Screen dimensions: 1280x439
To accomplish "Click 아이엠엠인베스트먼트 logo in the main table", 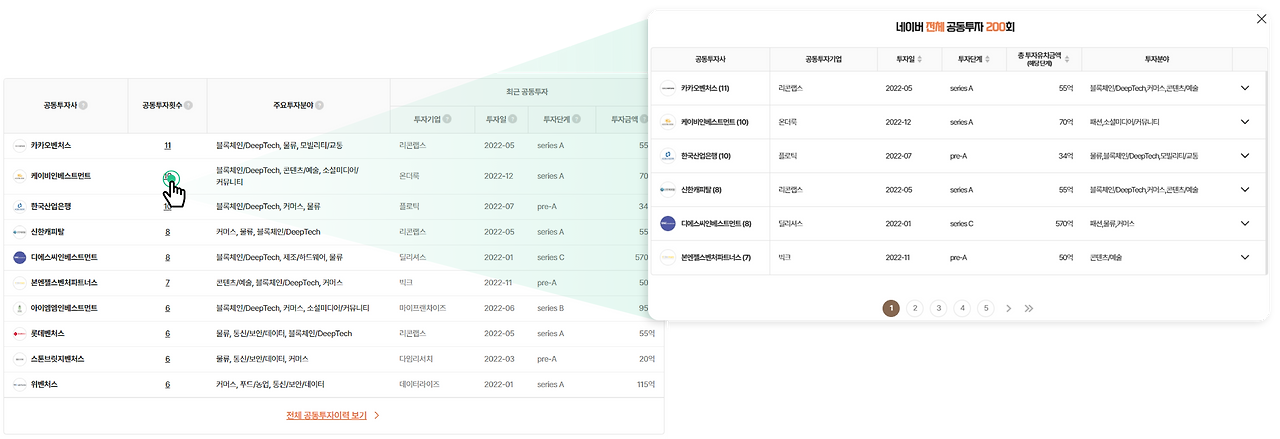I will [19, 308].
